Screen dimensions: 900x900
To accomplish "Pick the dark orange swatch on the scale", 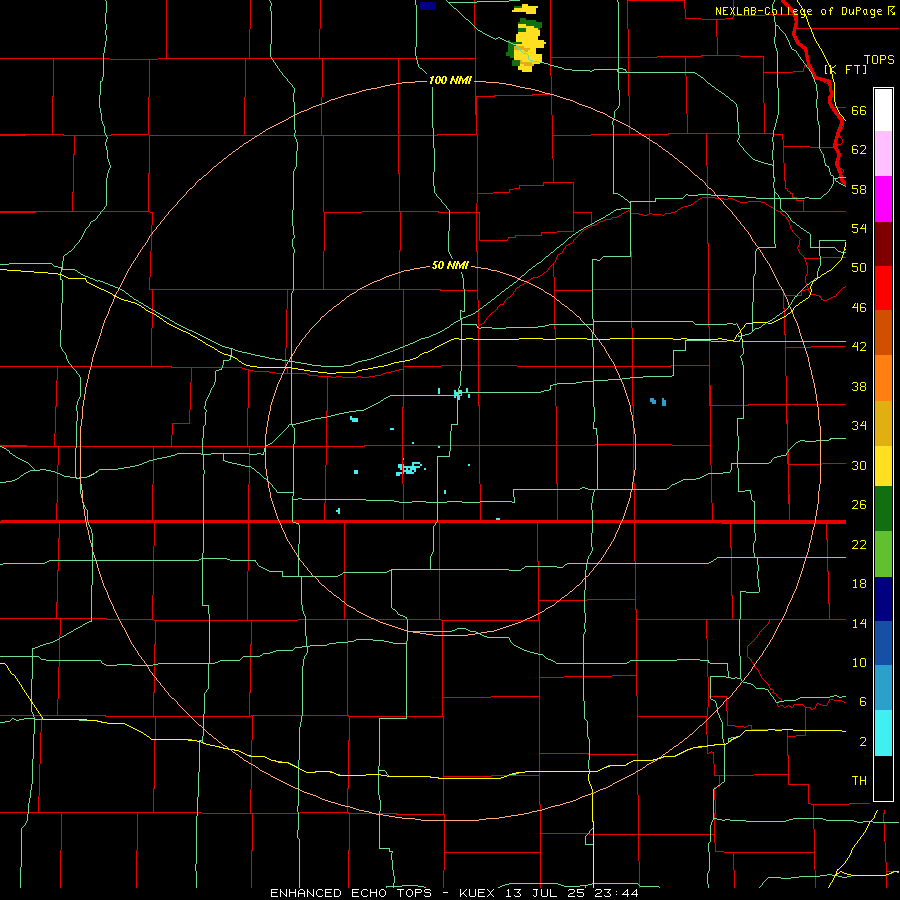I will pyautogui.click(x=883, y=333).
